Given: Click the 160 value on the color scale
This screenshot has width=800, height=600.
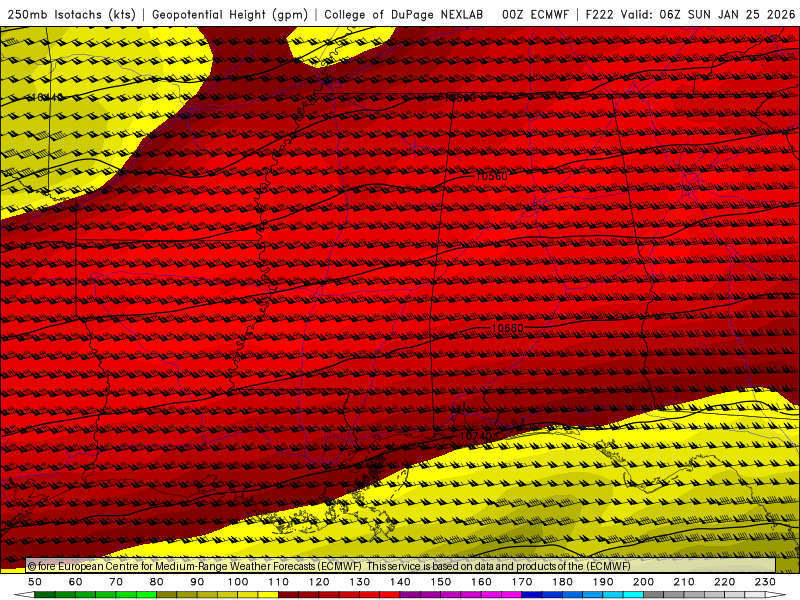Looking at the screenshot, I should pos(481,582).
